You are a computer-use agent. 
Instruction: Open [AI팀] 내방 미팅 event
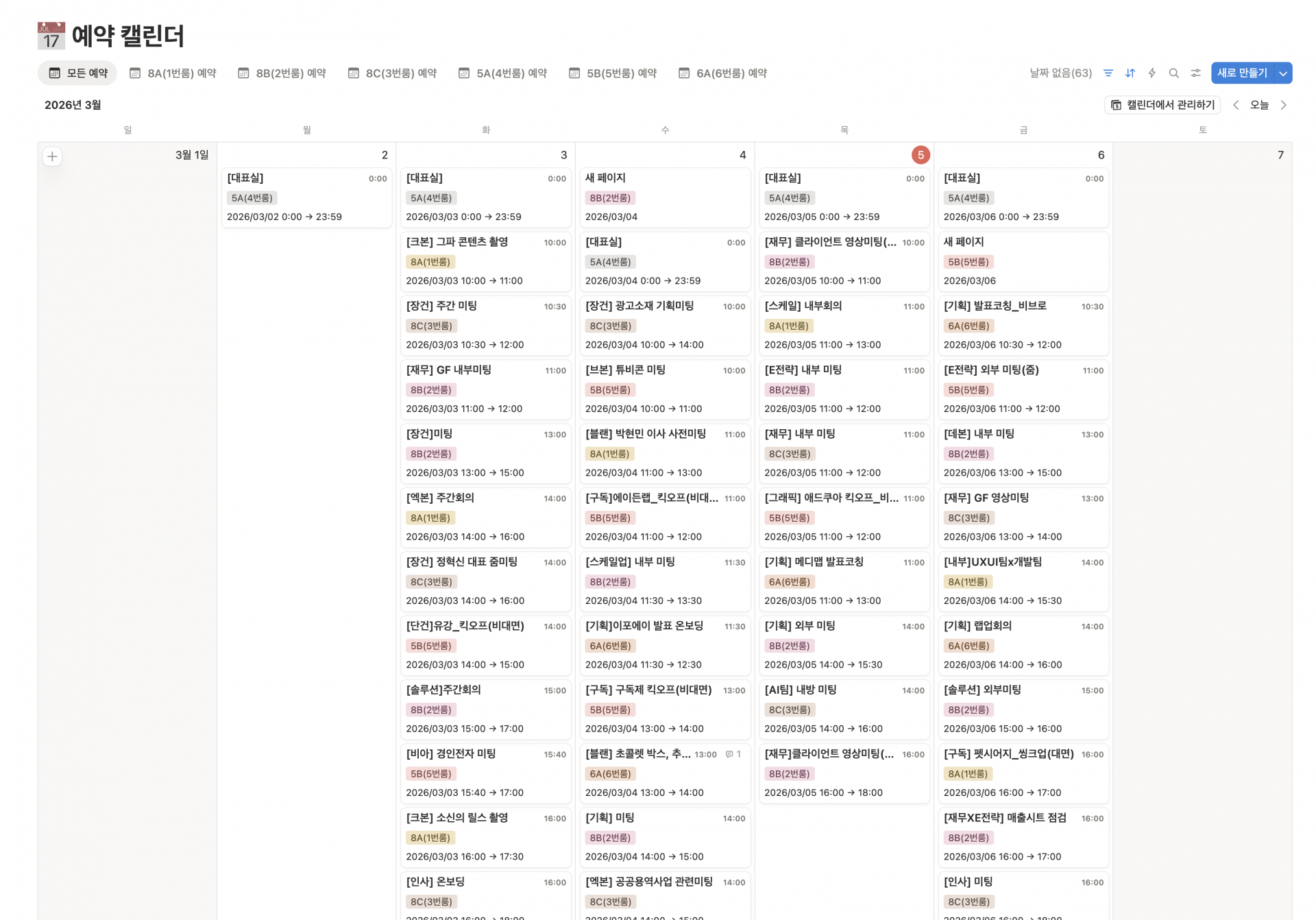(844, 709)
